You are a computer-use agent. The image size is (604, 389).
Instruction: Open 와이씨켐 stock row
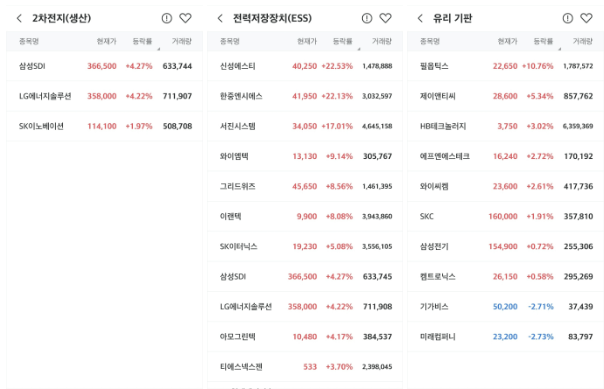point(505,186)
